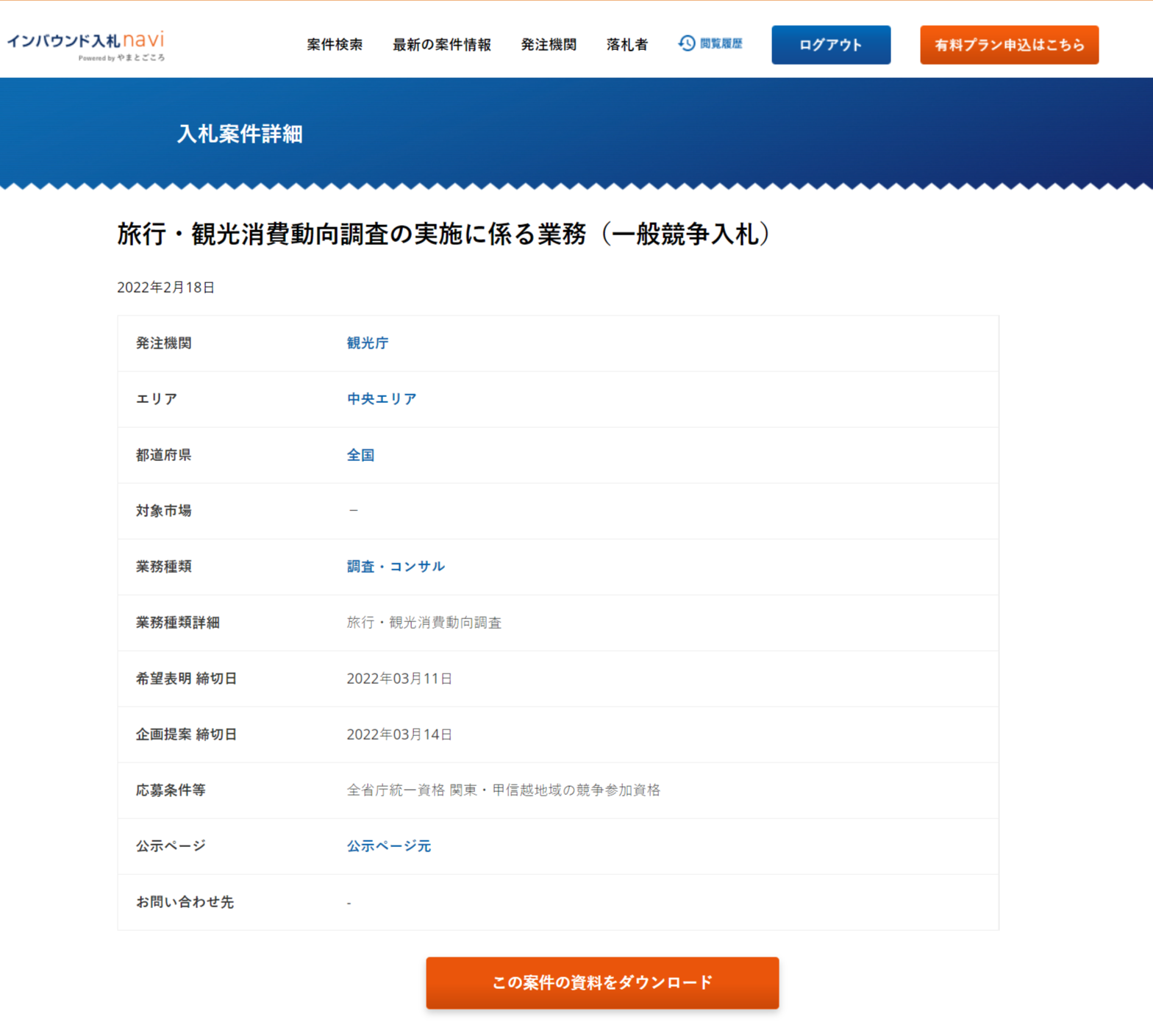This screenshot has height=1036, width=1153.
Task: Open the 発注機関 navigation item
Action: coord(549,45)
